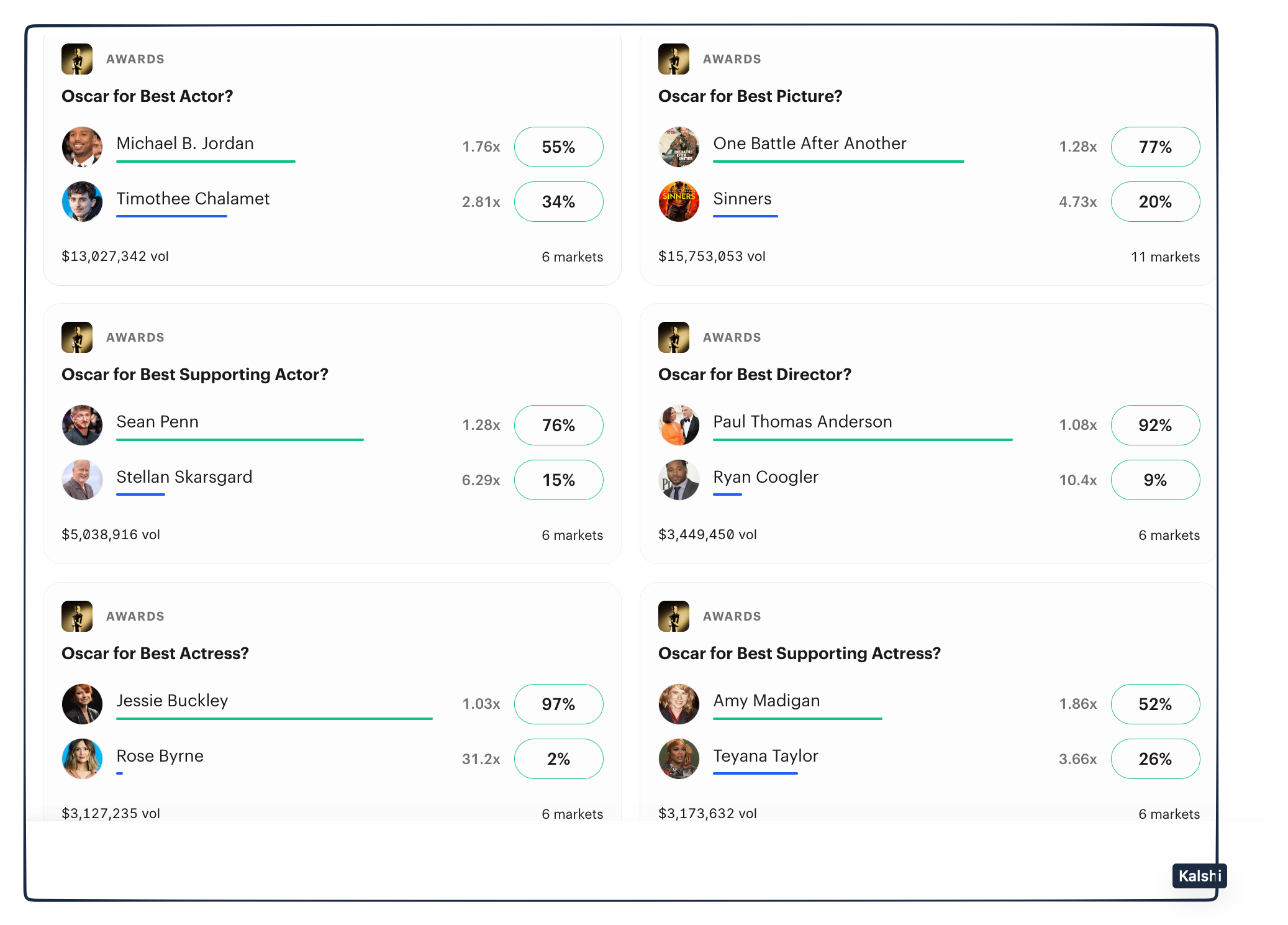This screenshot has height=925, width=1288.
Task: Select the 55% button for Michael B. Jordan
Action: click(558, 147)
